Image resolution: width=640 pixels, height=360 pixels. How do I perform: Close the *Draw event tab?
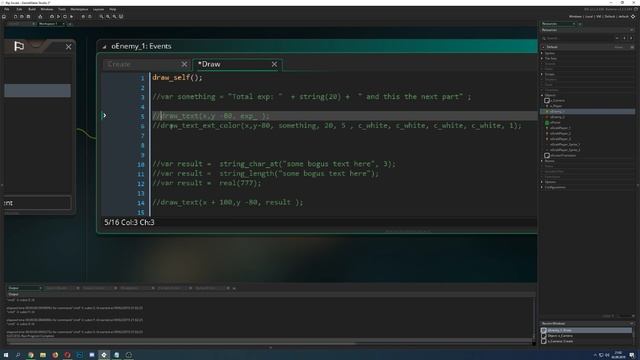(274, 64)
